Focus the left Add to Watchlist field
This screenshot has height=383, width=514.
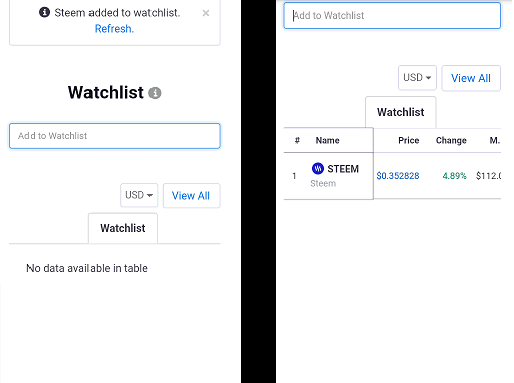point(115,136)
